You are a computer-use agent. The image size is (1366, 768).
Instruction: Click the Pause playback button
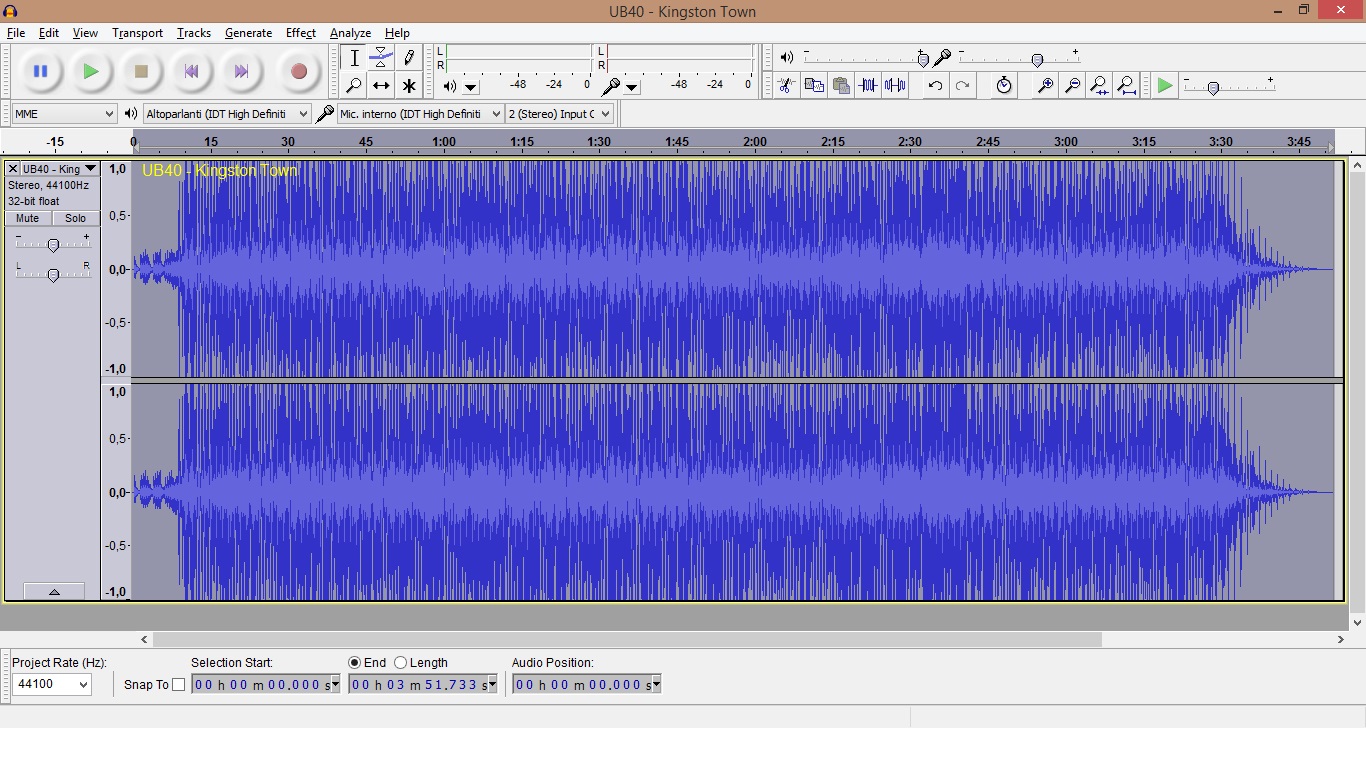[40, 71]
